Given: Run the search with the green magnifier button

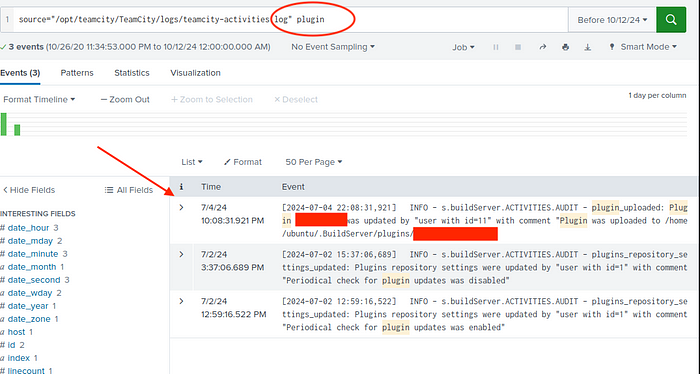Looking at the screenshot, I should tap(671, 20).
